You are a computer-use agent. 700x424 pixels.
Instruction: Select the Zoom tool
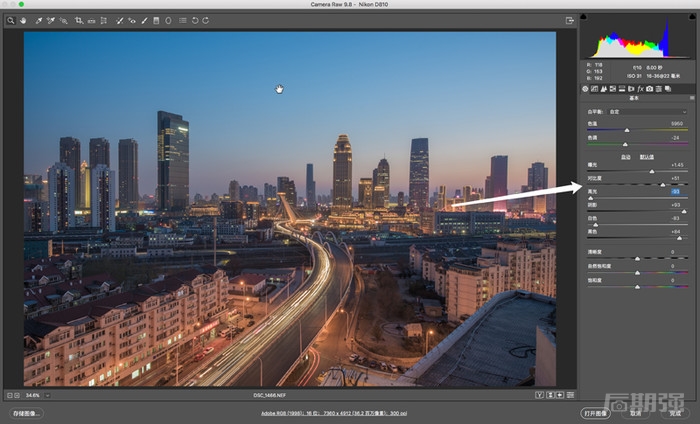click(x=11, y=21)
